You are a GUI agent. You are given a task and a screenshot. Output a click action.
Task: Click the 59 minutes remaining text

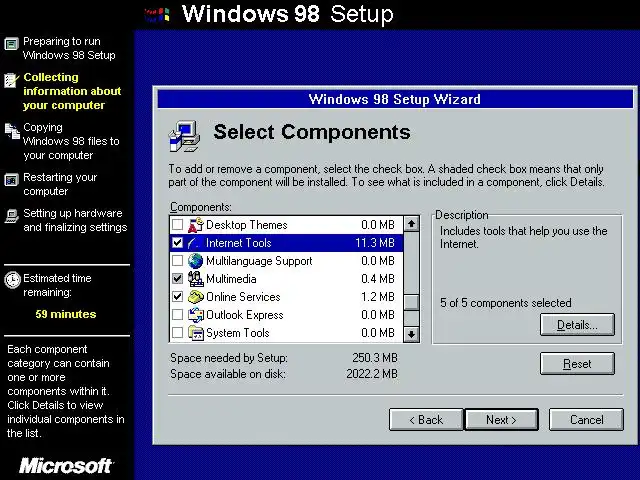click(66, 314)
